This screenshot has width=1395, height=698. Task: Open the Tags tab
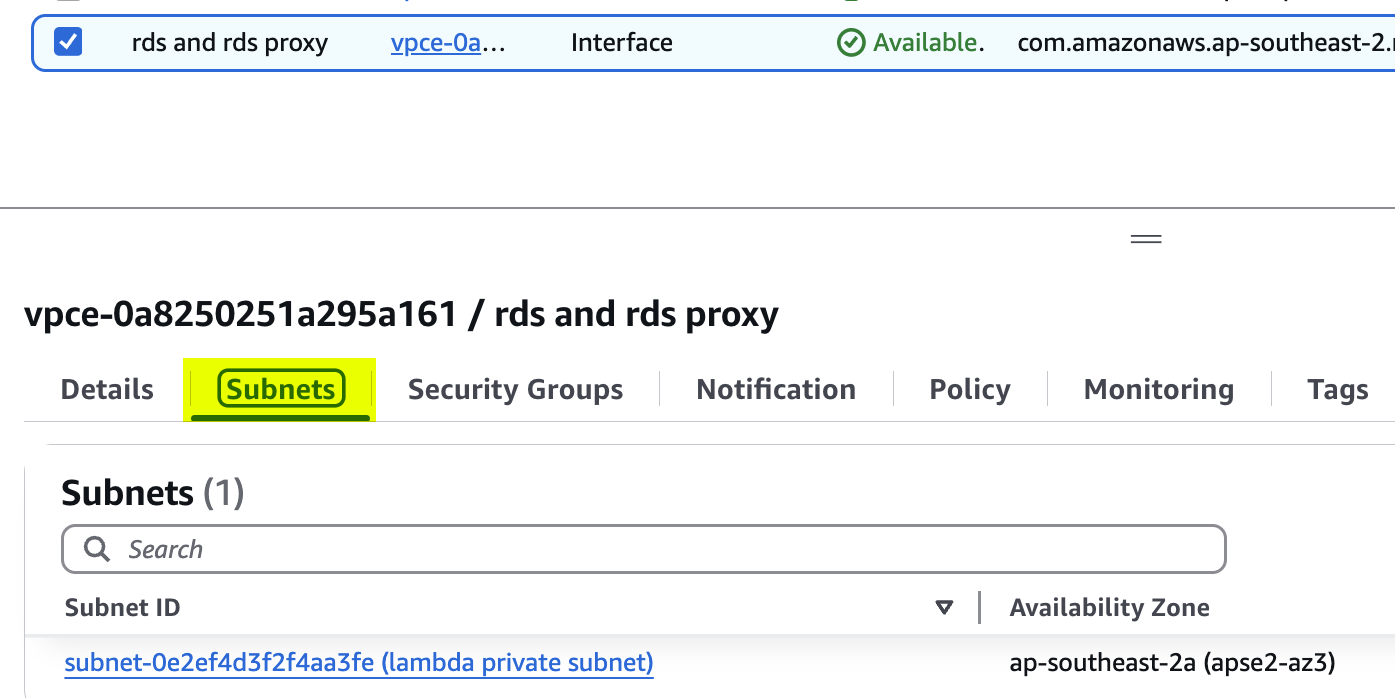click(x=1338, y=389)
